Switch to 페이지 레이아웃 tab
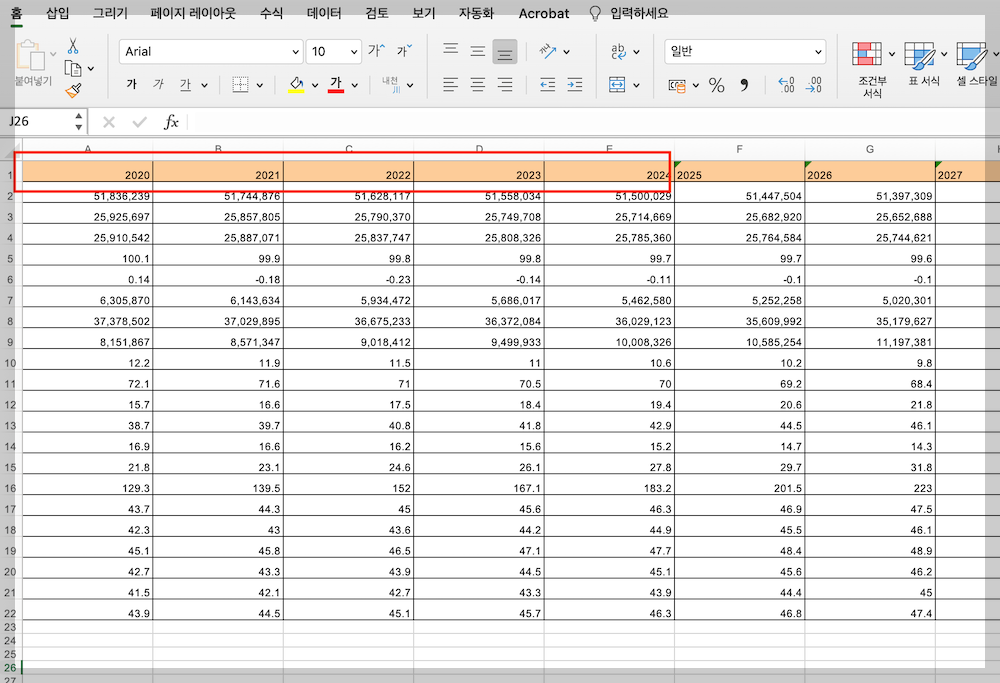 193,13
